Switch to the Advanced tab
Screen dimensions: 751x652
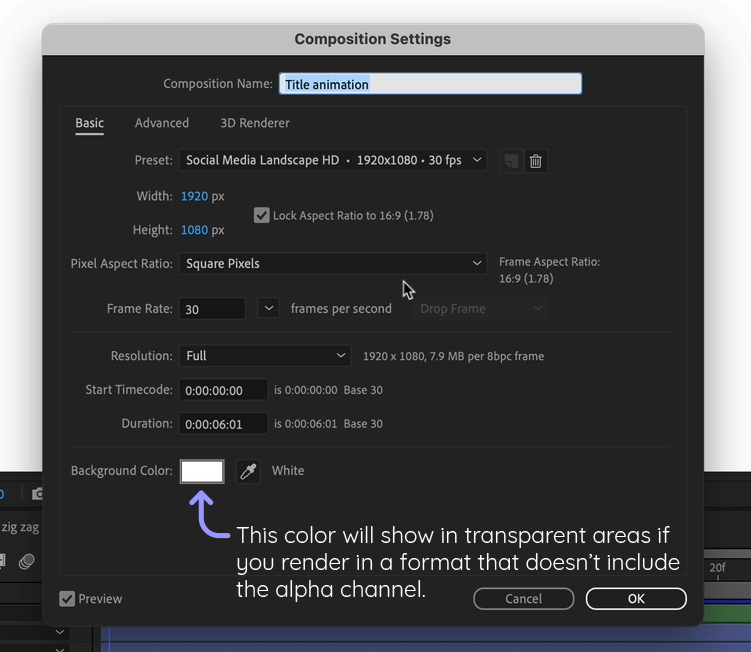click(162, 123)
